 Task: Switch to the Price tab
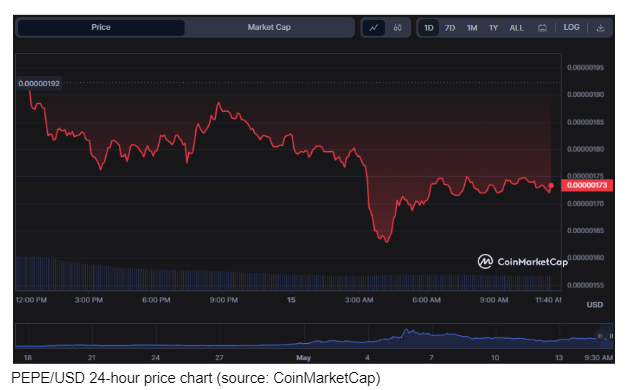point(101,27)
